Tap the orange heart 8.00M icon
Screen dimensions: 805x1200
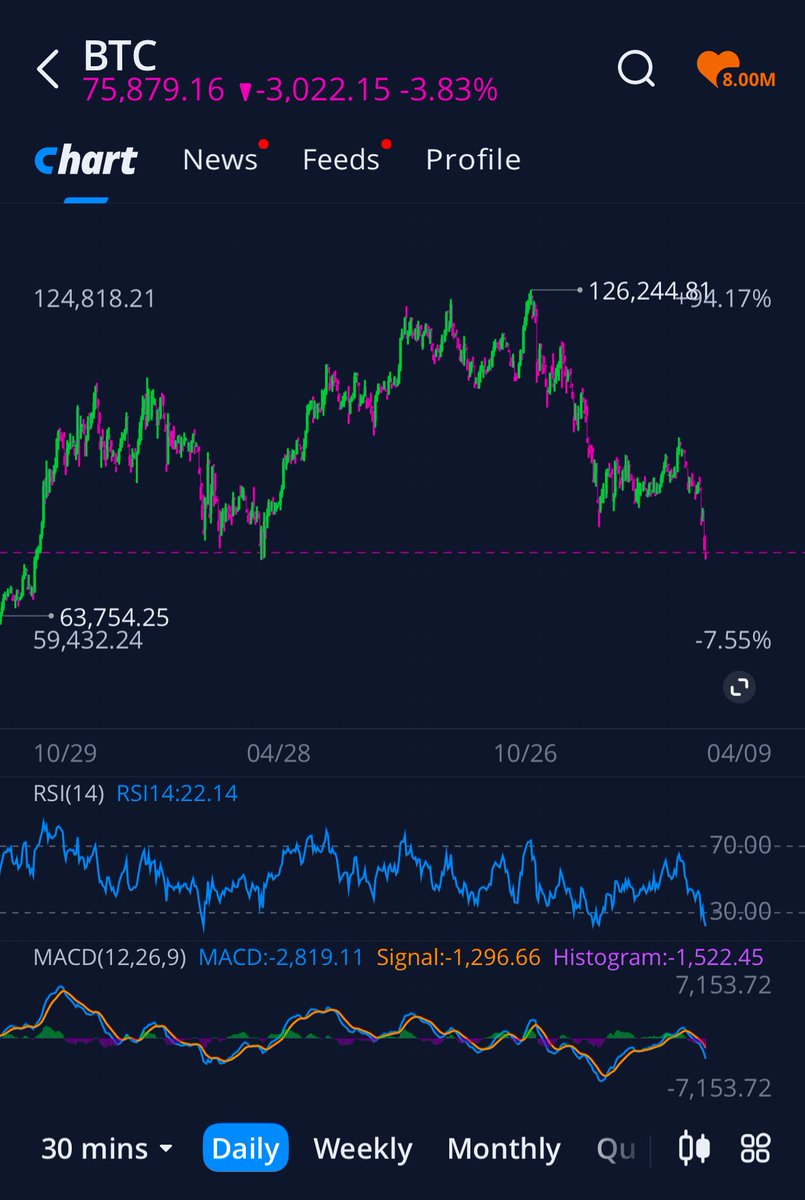(737, 72)
